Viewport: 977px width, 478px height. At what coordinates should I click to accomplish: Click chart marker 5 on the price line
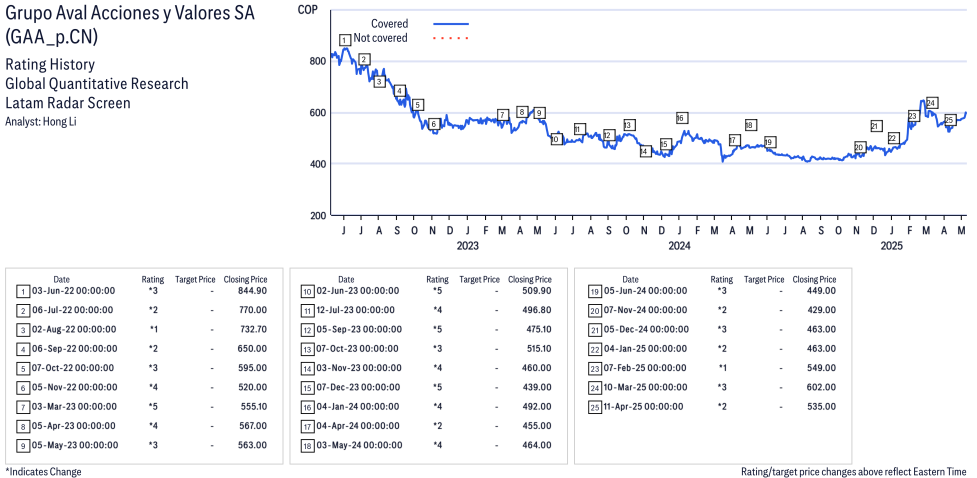(x=417, y=105)
